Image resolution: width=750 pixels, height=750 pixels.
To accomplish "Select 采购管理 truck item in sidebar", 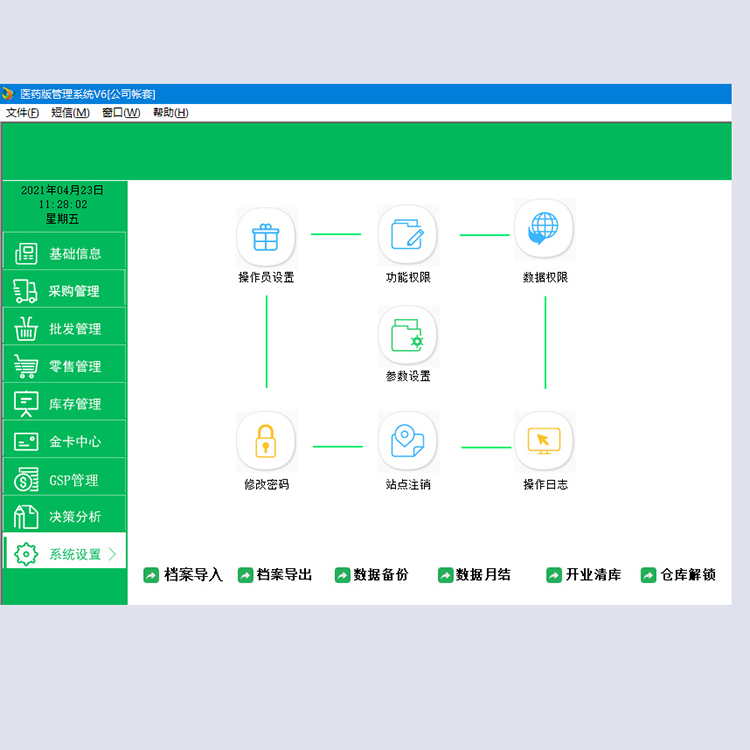I will point(64,289).
